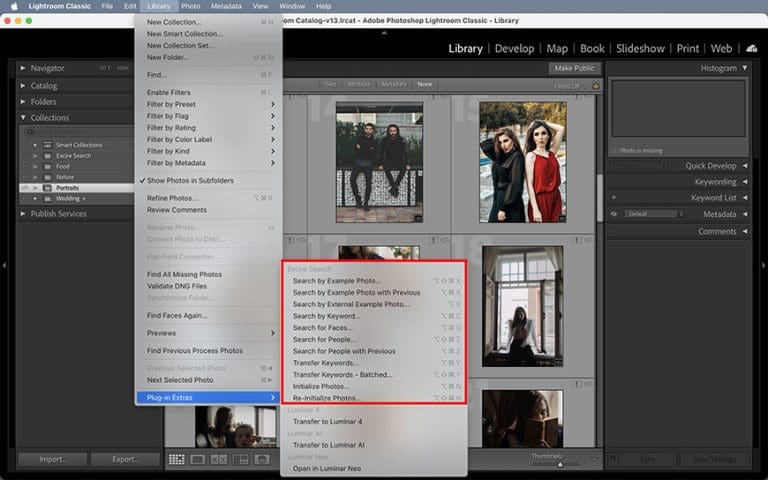Select the Portraits collection row

point(76,188)
